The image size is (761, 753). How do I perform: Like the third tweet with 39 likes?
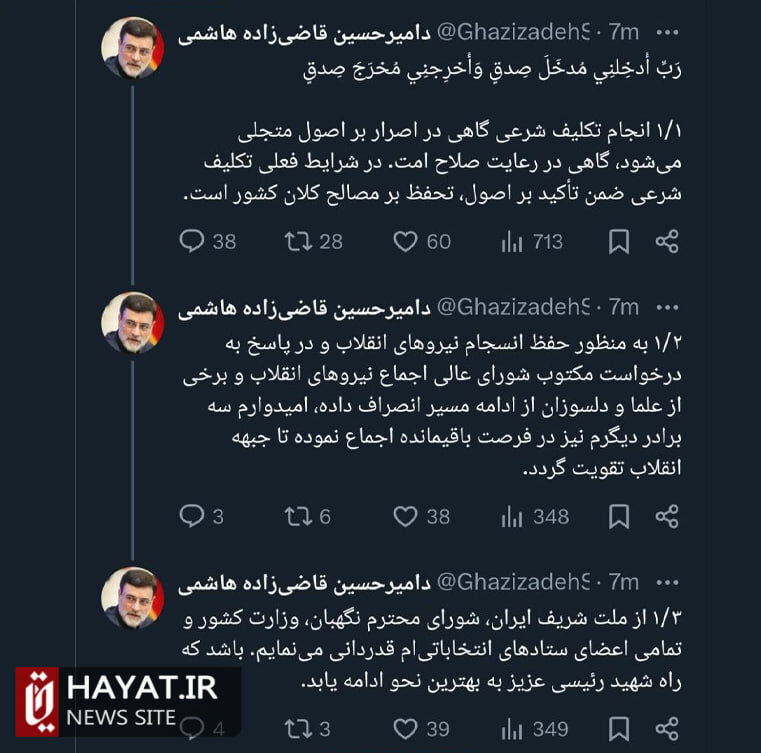[x=405, y=729]
